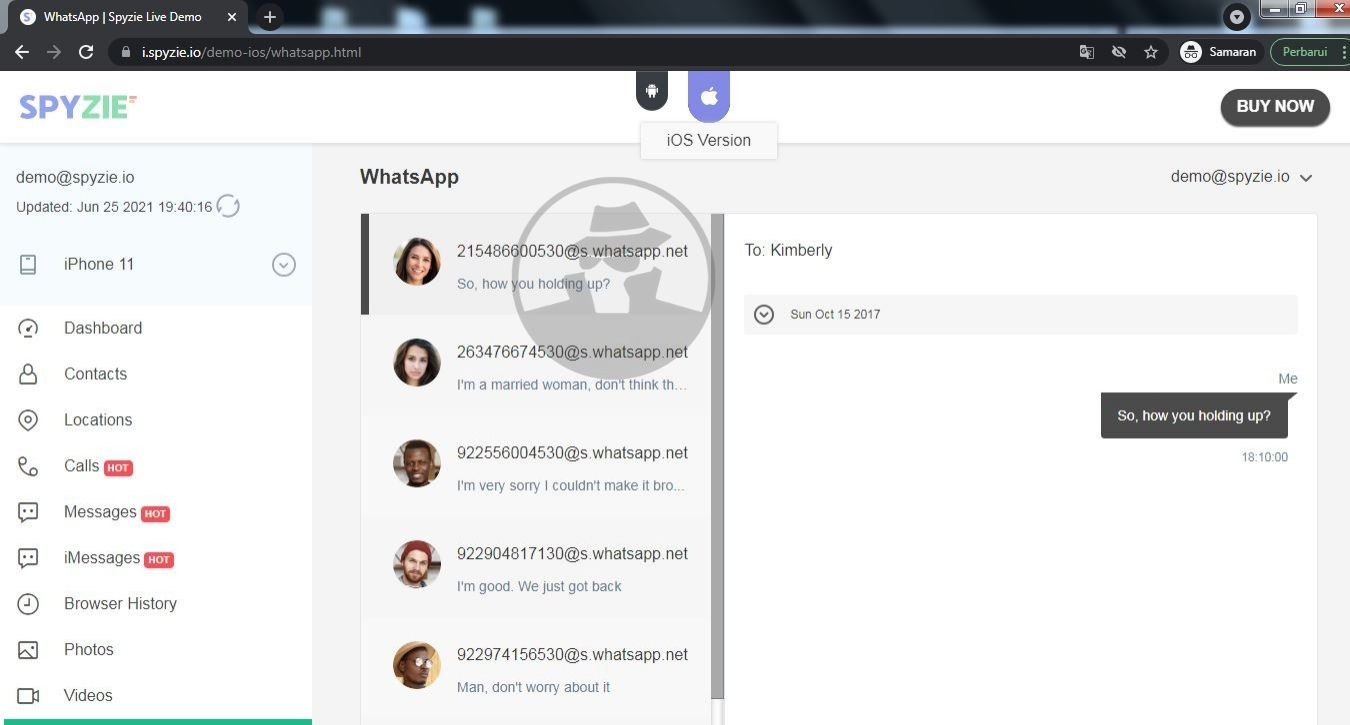Image resolution: width=1350 pixels, height=725 pixels.
Task: Click the 18:10:00 message timestamp
Action: pyautogui.click(x=1265, y=457)
